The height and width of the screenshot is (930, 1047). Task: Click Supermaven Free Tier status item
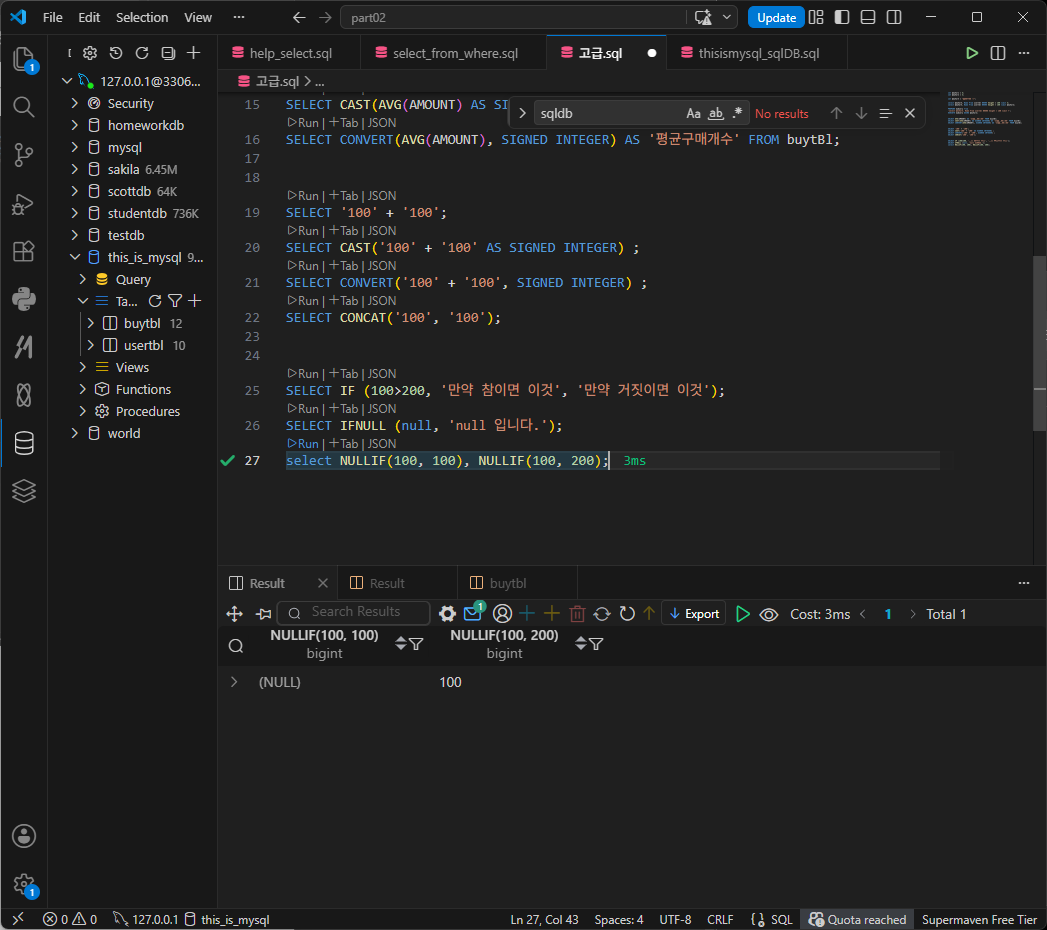pyautogui.click(x=979, y=919)
